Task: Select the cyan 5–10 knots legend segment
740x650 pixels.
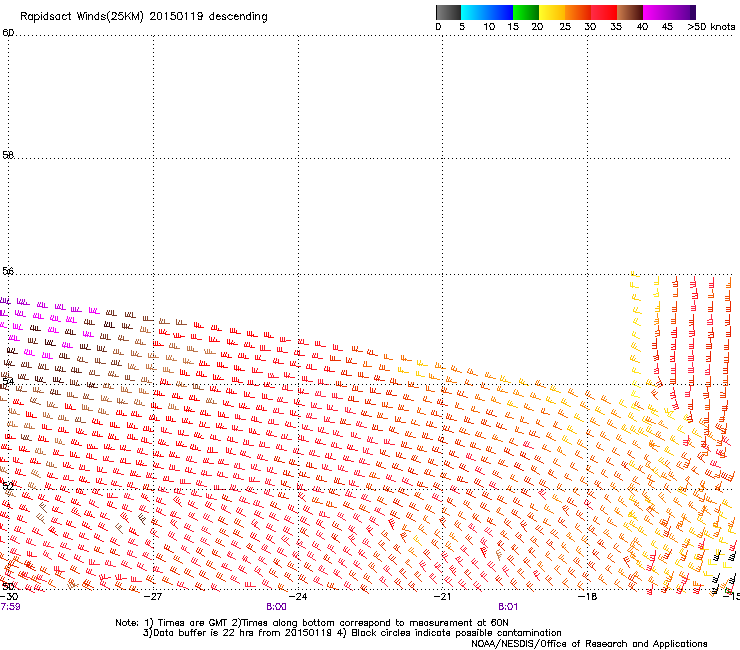Action: tap(474, 12)
